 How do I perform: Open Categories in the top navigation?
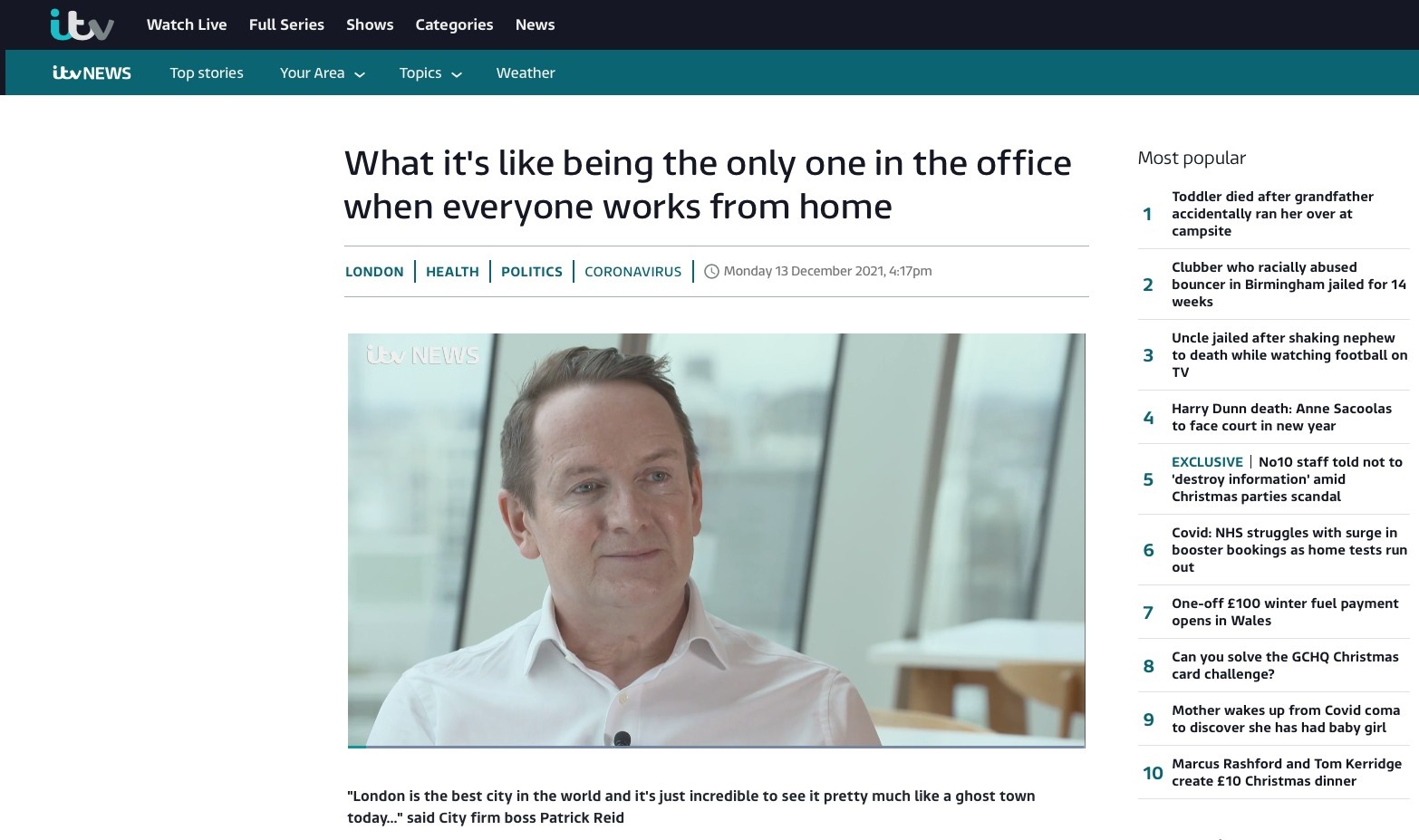click(x=454, y=24)
